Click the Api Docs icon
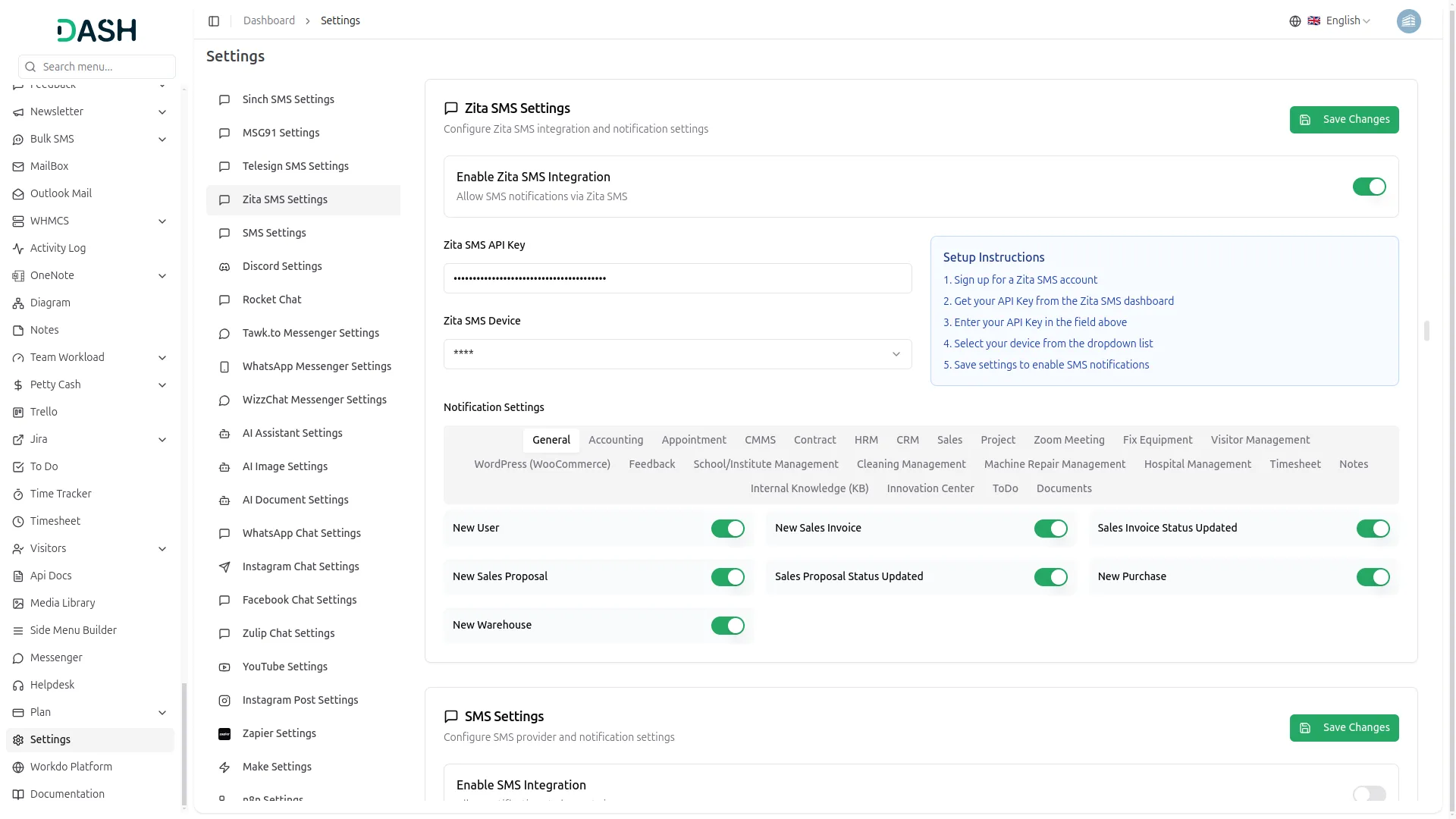Viewport: 1456px width, 819px height. point(18,576)
